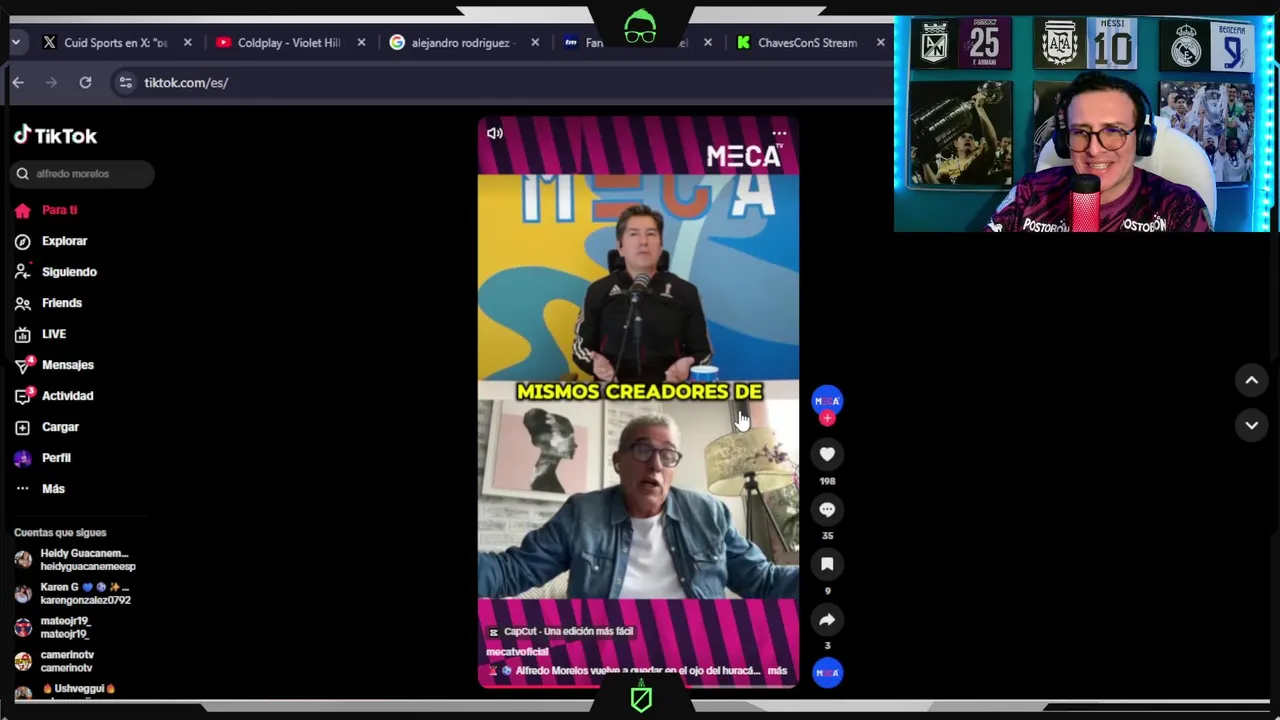Screen dimensions: 1280x720
Task: Close the Coldplay - Violet Hill tab
Action: point(361,43)
